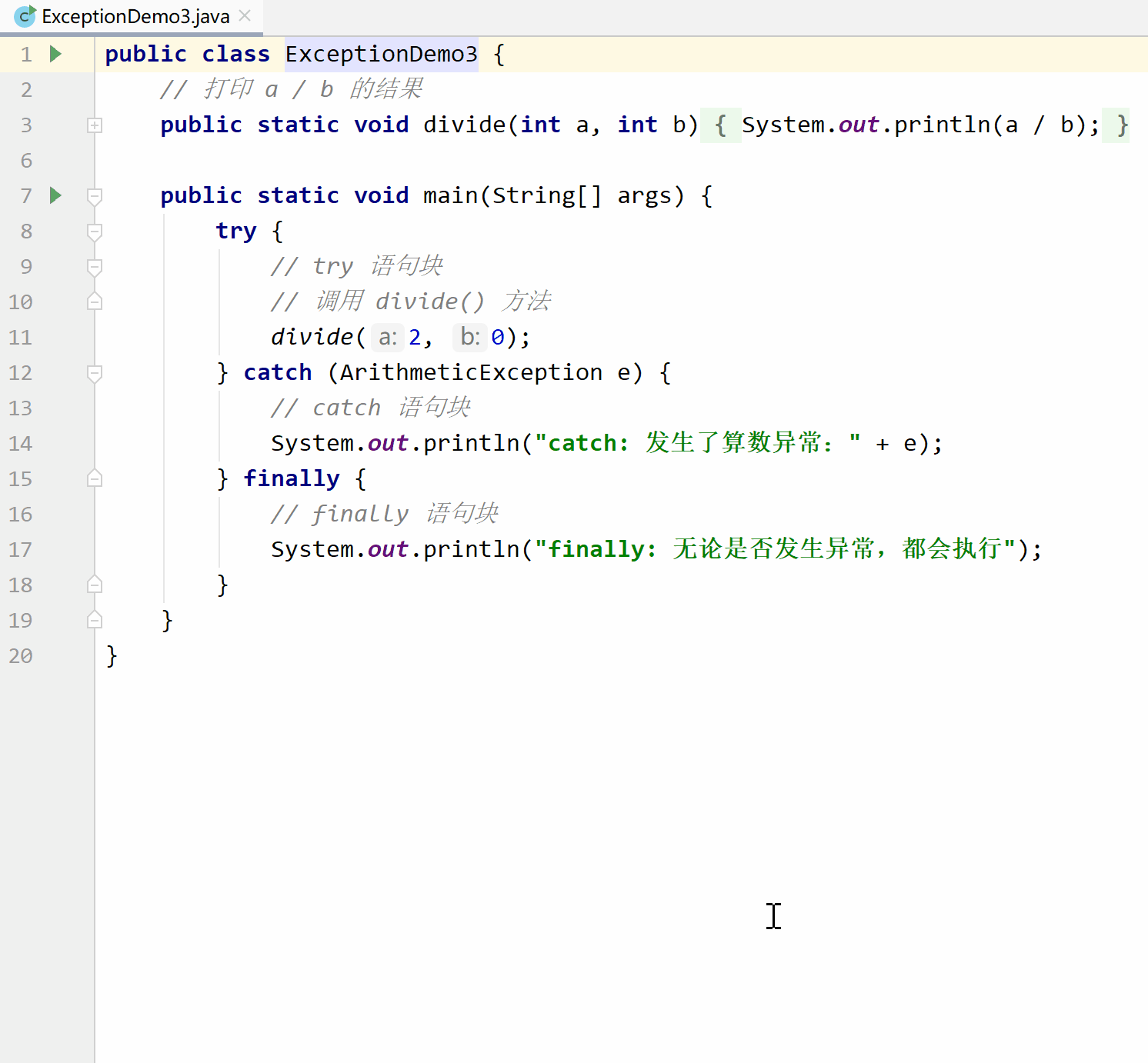Viewport: 1148px width, 1063px height.
Task: Click parameter hint 'a:' in divide call
Action: [x=388, y=337]
